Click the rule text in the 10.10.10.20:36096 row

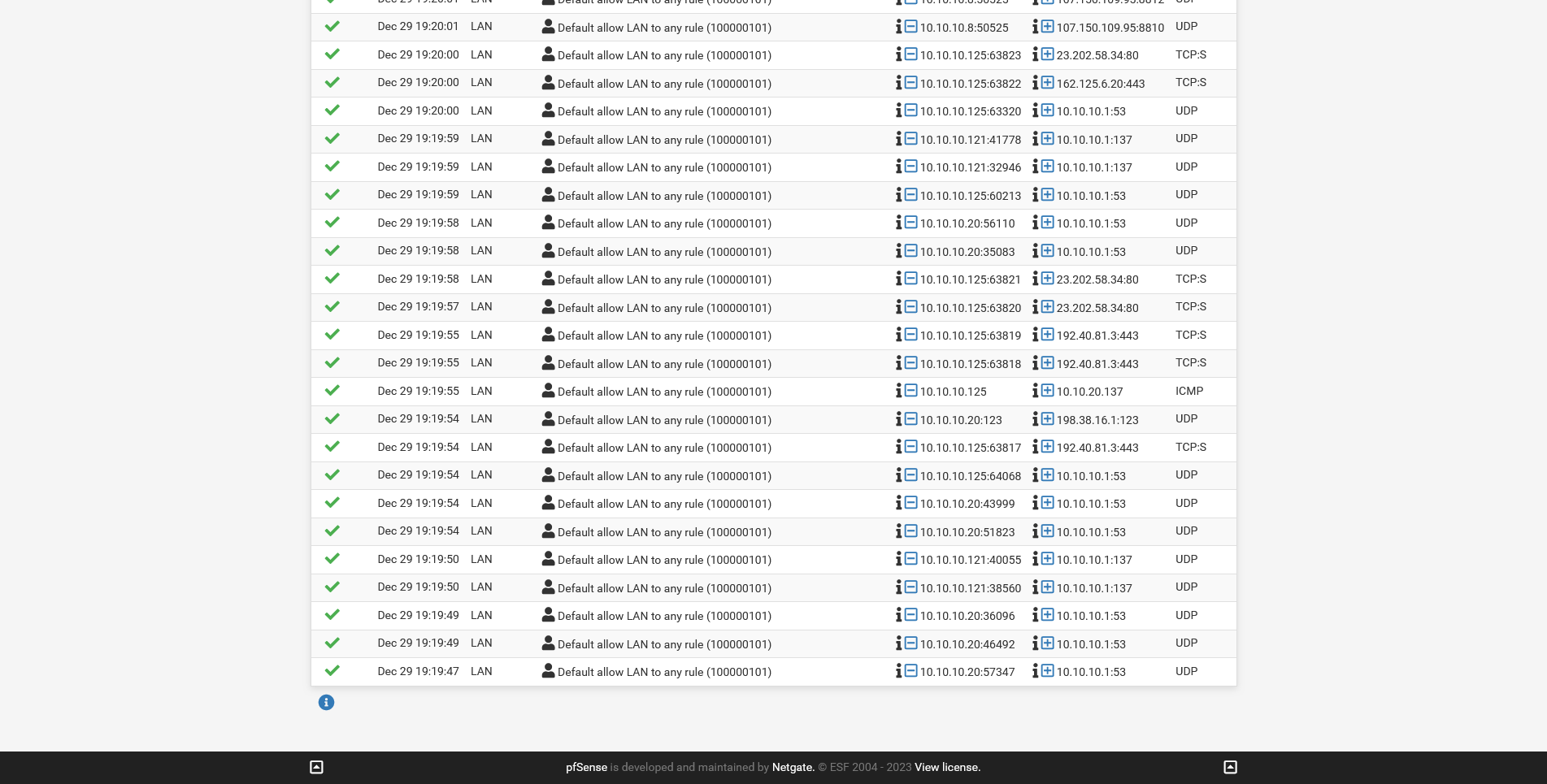tap(664, 616)
